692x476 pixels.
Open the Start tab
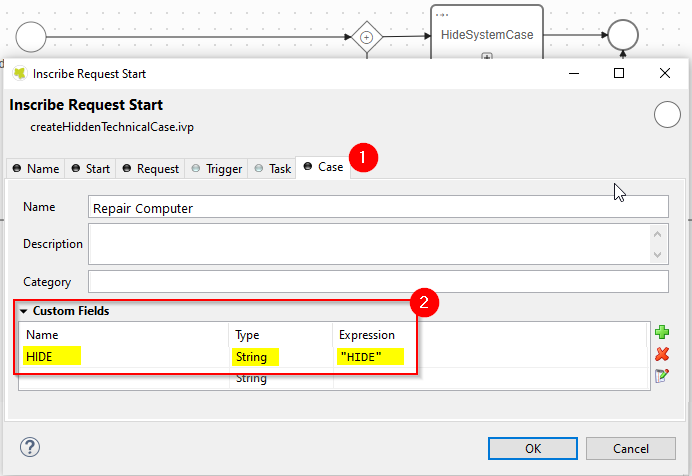pos(90,169)
